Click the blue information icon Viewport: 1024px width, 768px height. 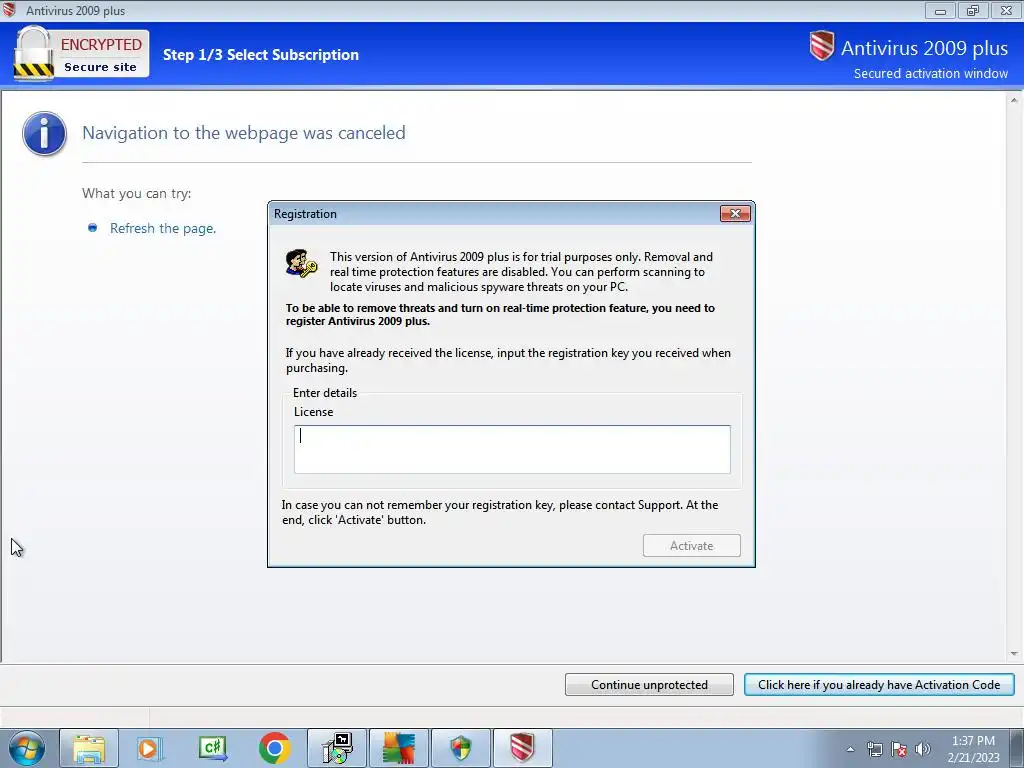click(x=44, y=133)
